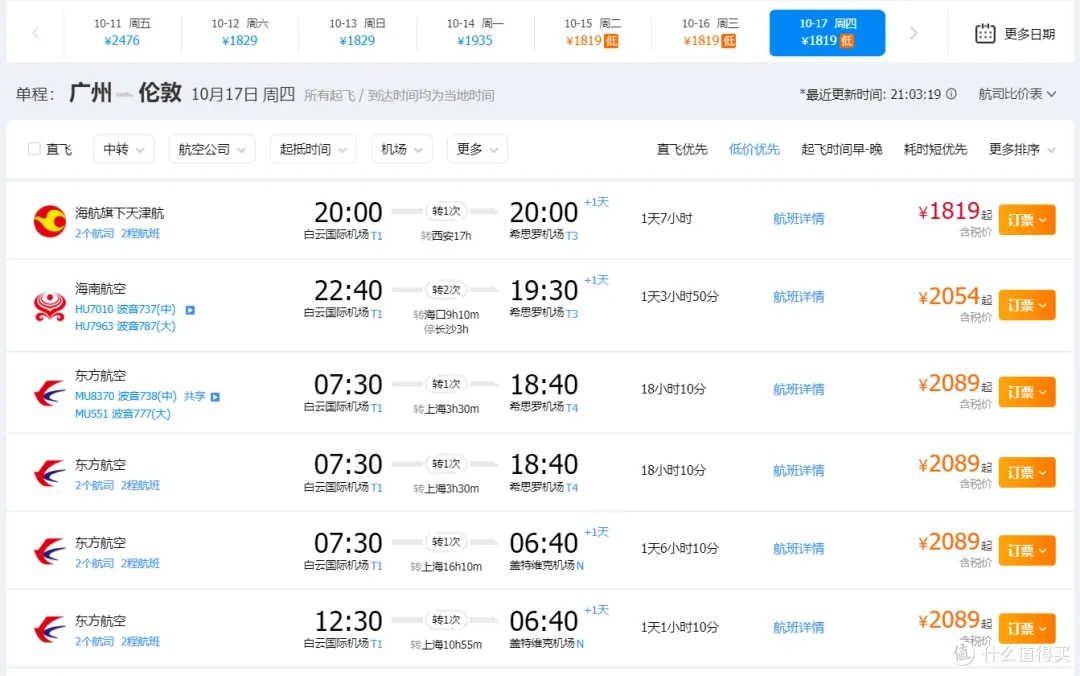Go to next dates arrow

coord(913,33)
